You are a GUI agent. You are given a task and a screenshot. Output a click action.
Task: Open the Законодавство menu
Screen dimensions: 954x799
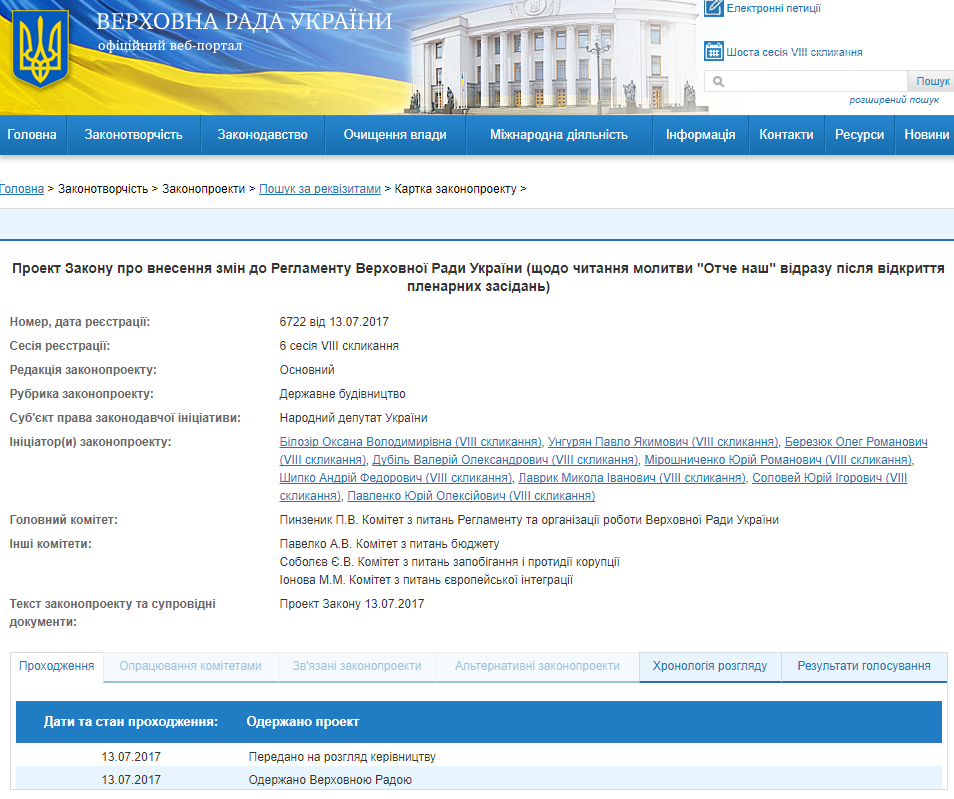[263, 134]
